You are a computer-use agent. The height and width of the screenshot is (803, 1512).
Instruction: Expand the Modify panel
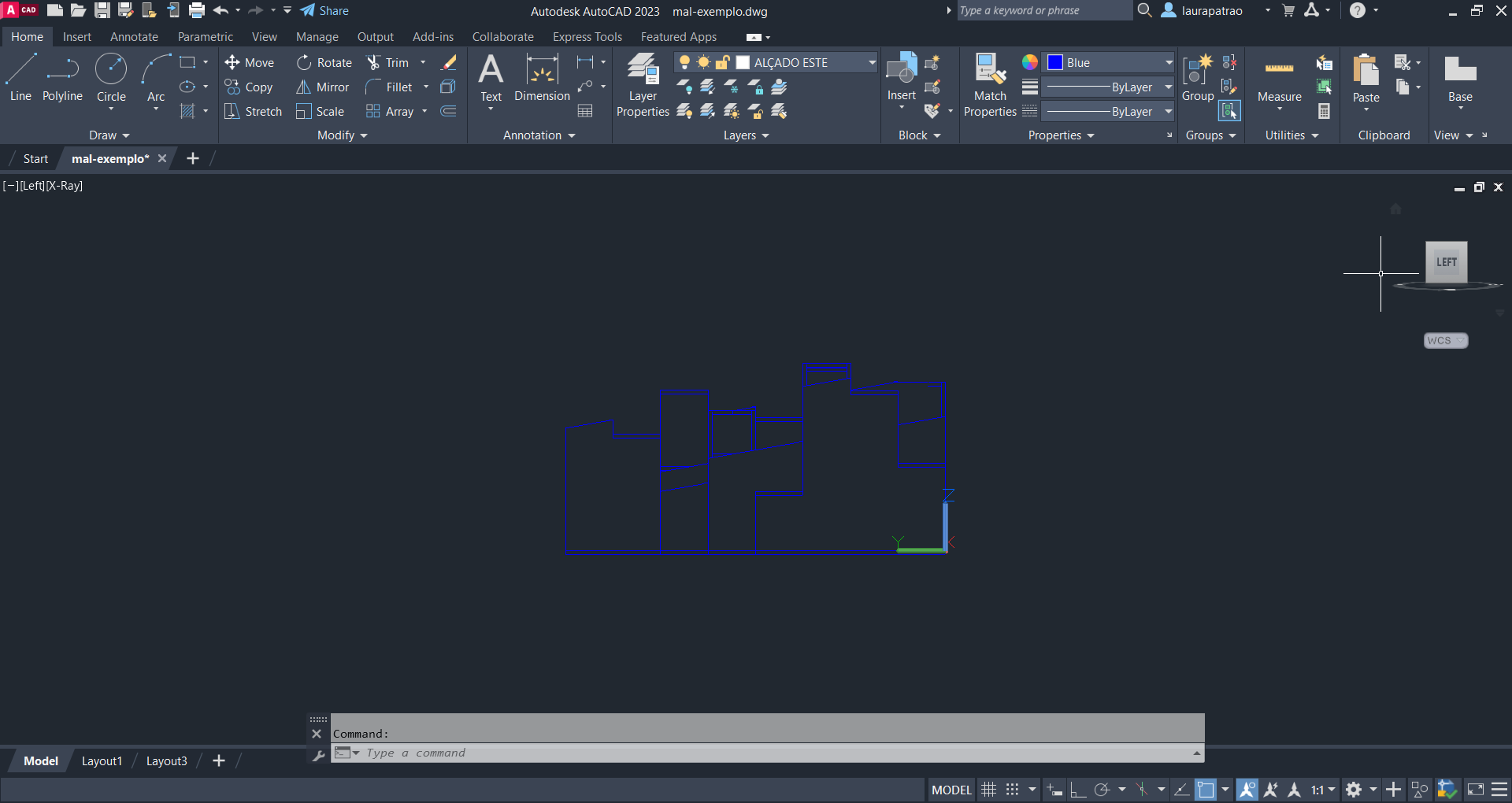tap(342, 135)
